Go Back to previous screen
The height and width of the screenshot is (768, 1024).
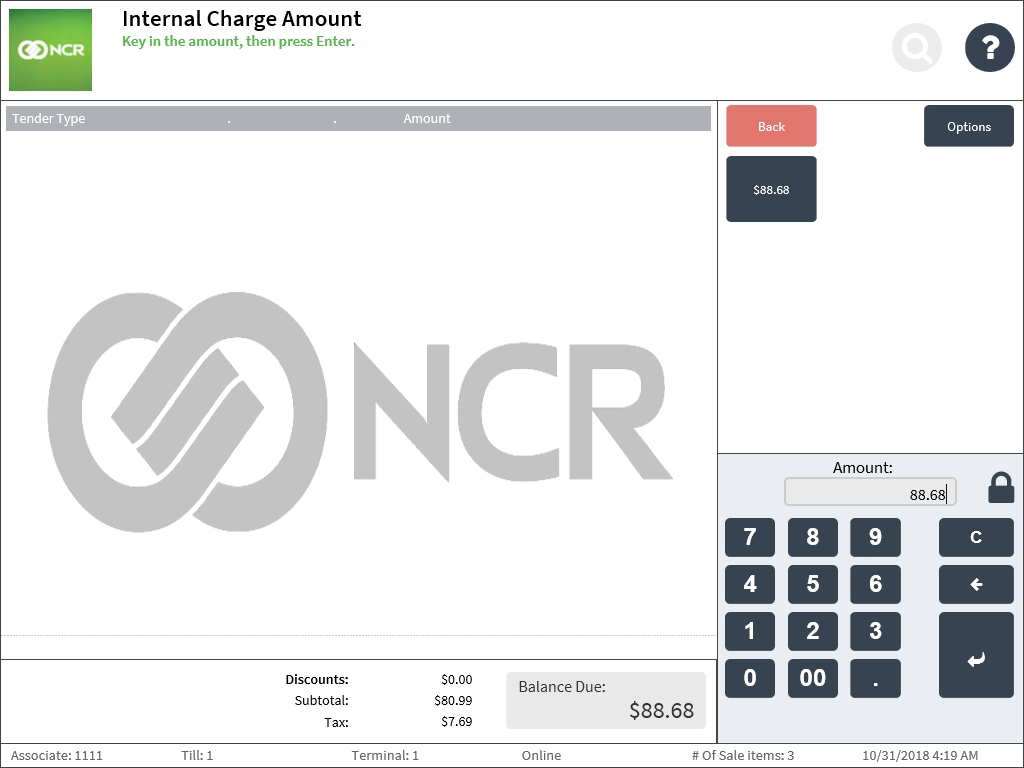coord(771,126)
